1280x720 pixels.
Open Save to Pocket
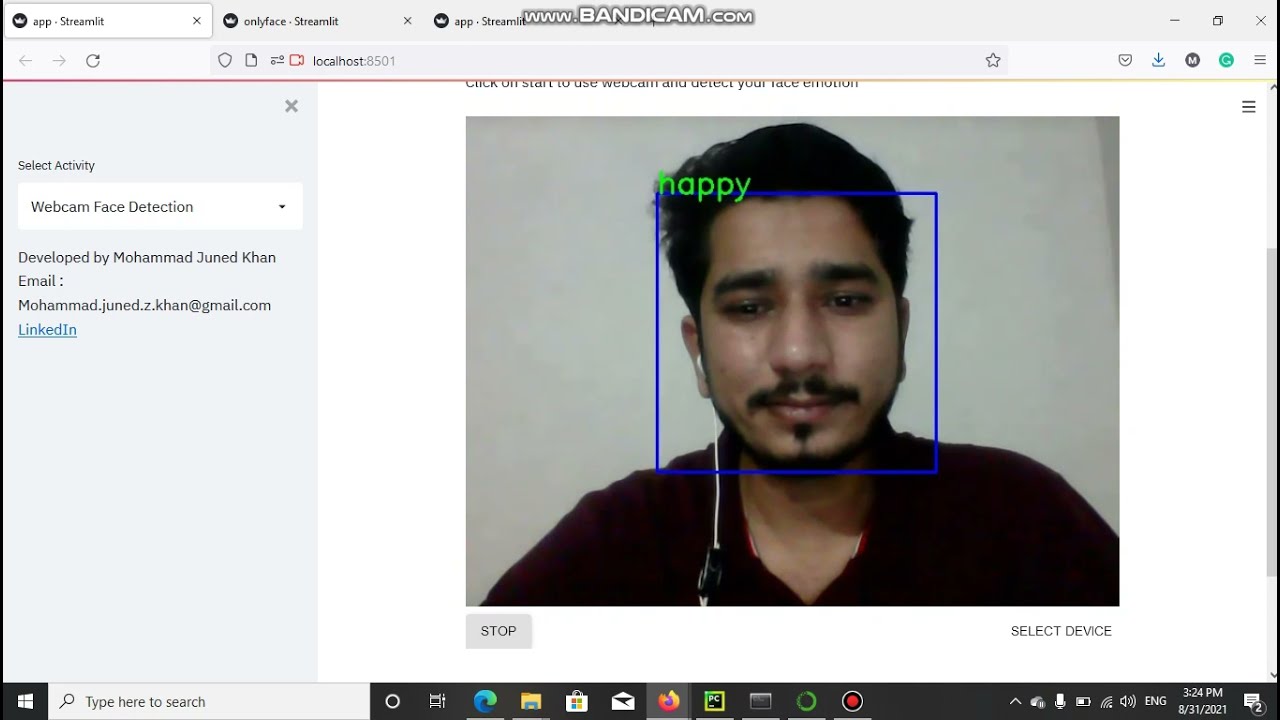pos(1125,61)
